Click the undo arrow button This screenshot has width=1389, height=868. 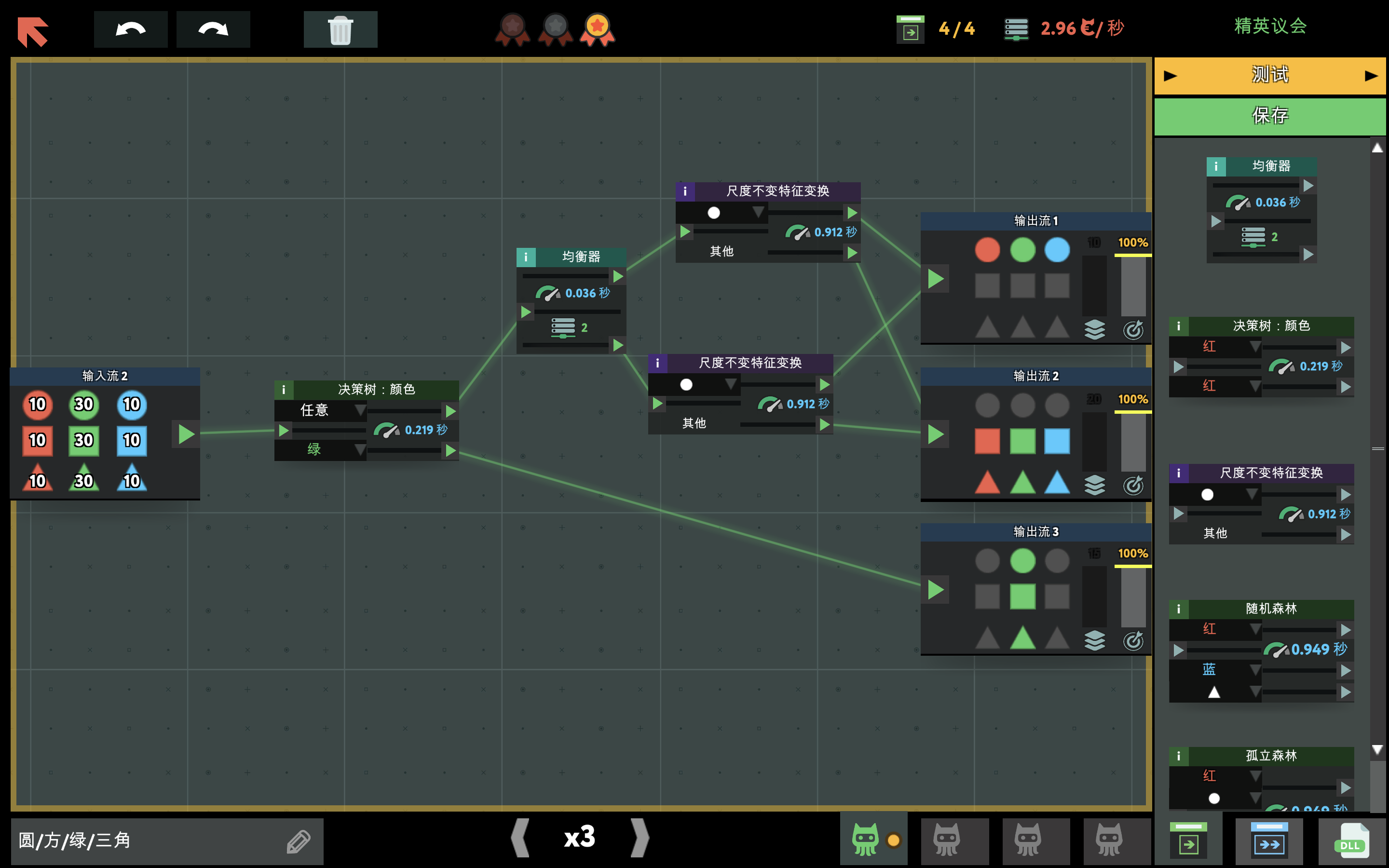click(x=130, y=29)
